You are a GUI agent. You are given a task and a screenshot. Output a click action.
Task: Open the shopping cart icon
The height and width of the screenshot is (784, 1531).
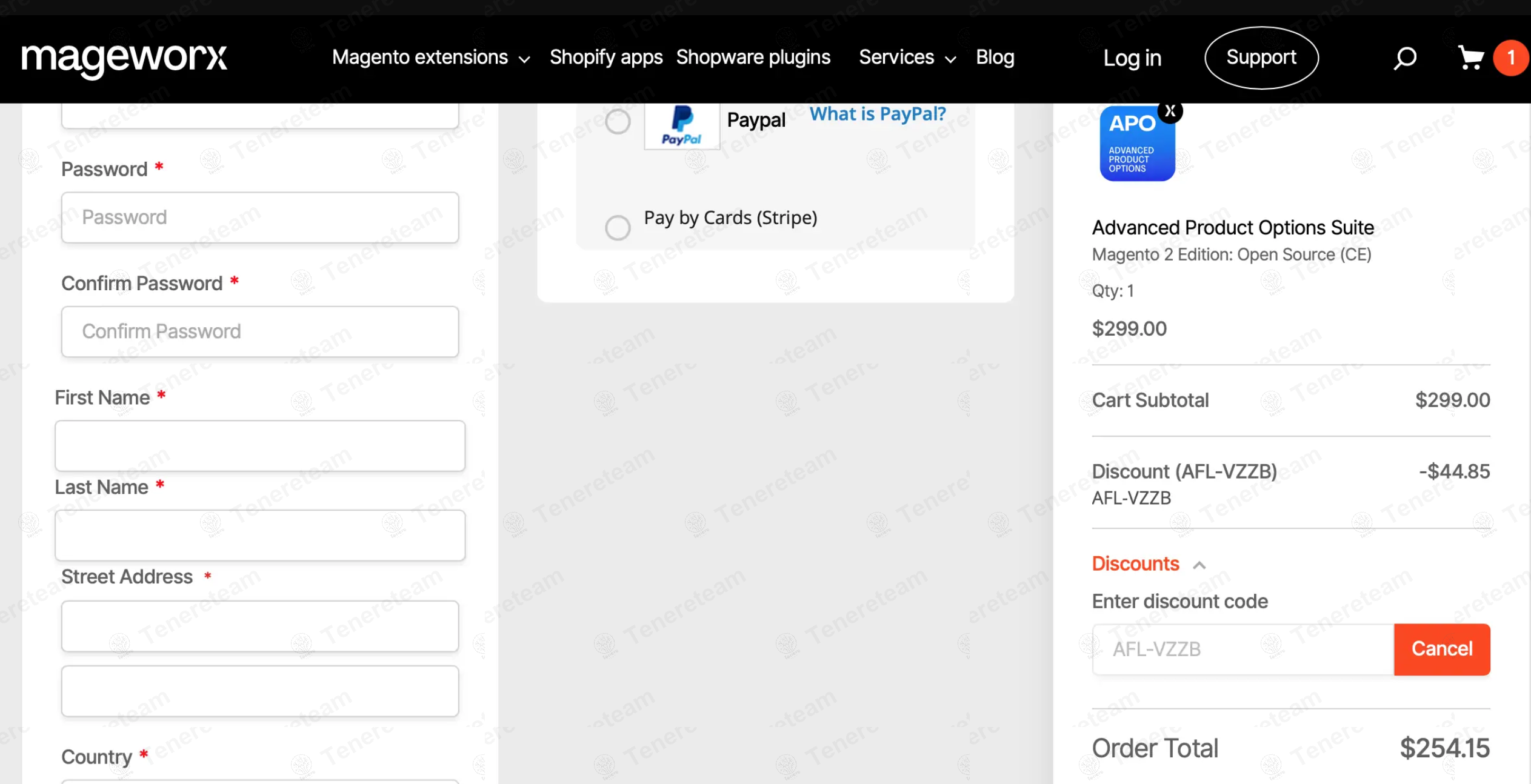coord(1471,58)
